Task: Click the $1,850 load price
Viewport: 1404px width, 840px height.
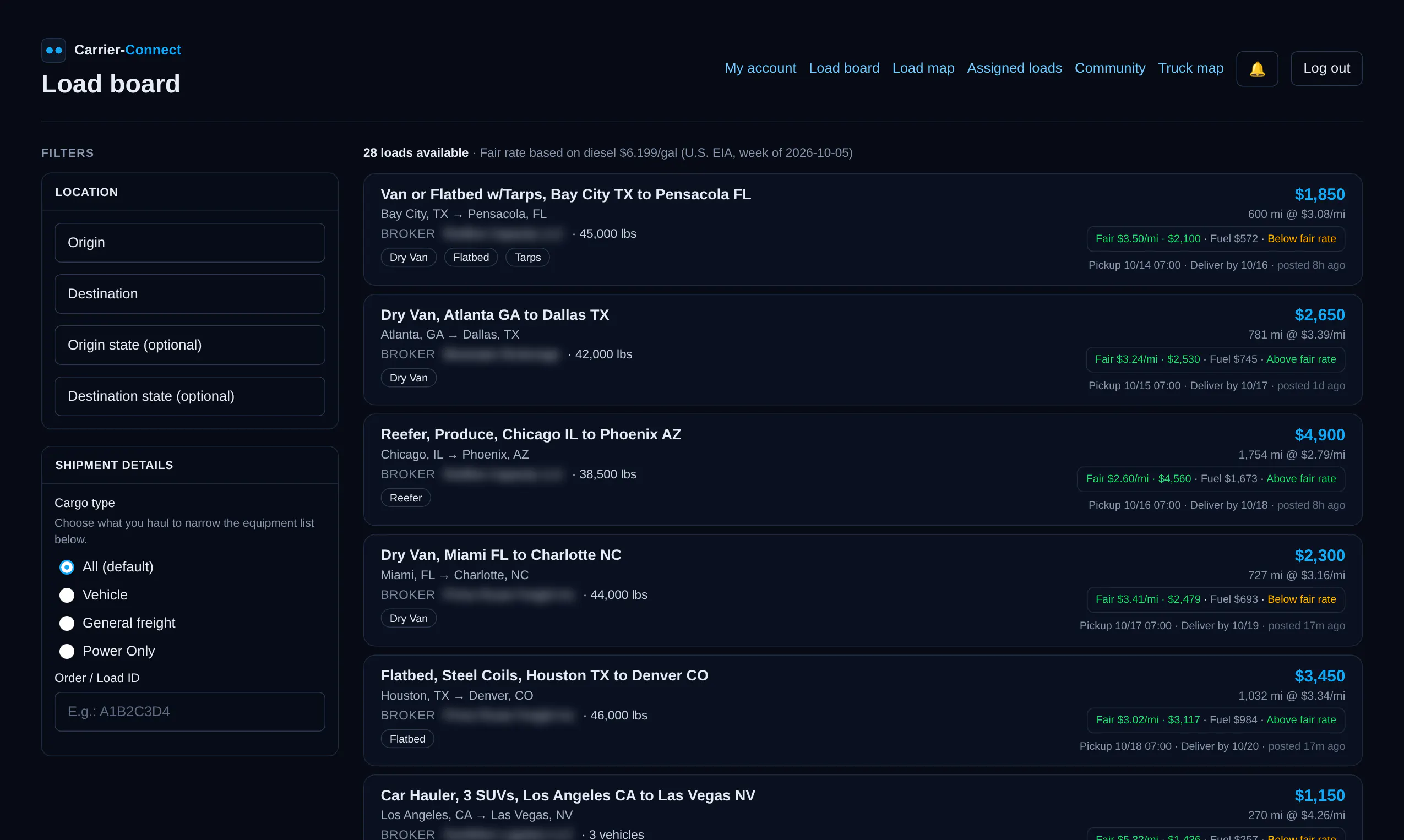Action: 1320,194
